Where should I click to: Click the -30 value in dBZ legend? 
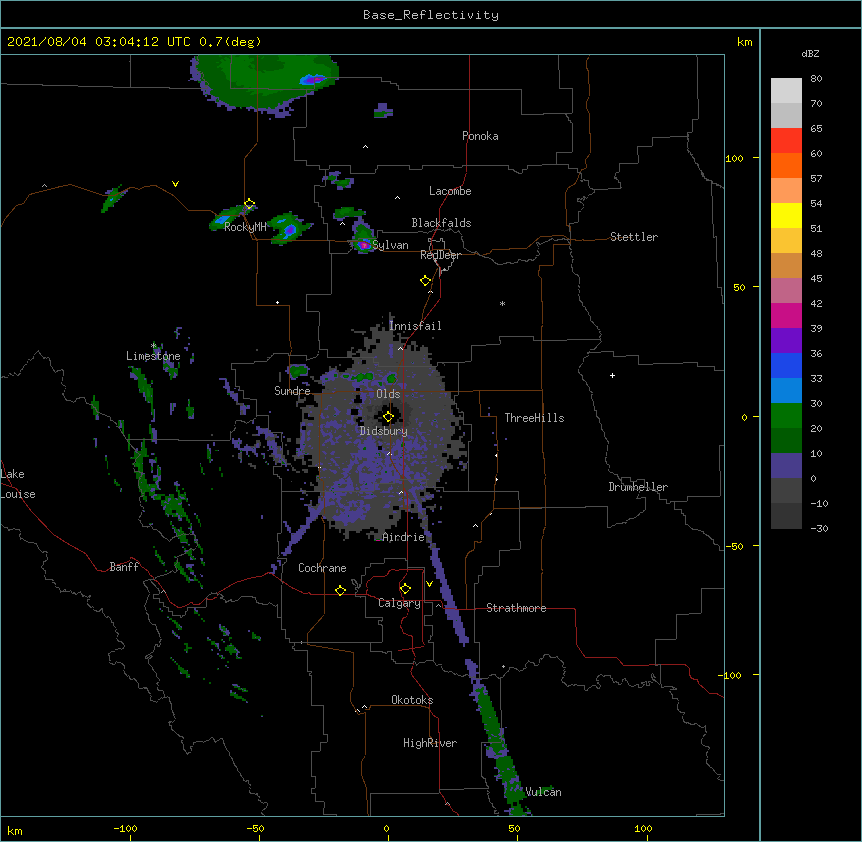pos(819,529)
